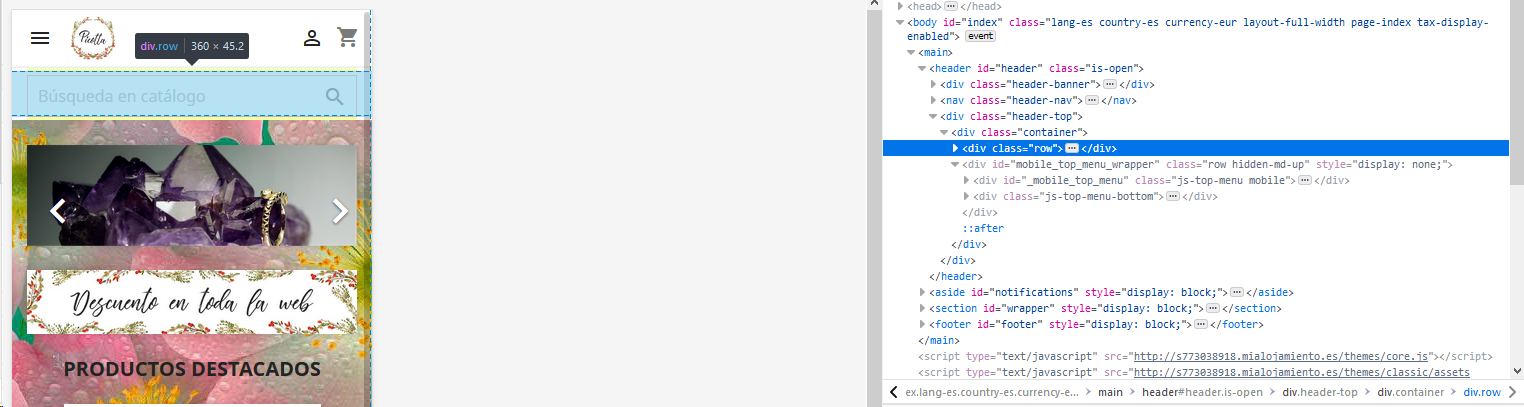Click the Descuento en toda la web banner
The width and height of the screenshot is (1524, 407).
[x=192, y=301]
